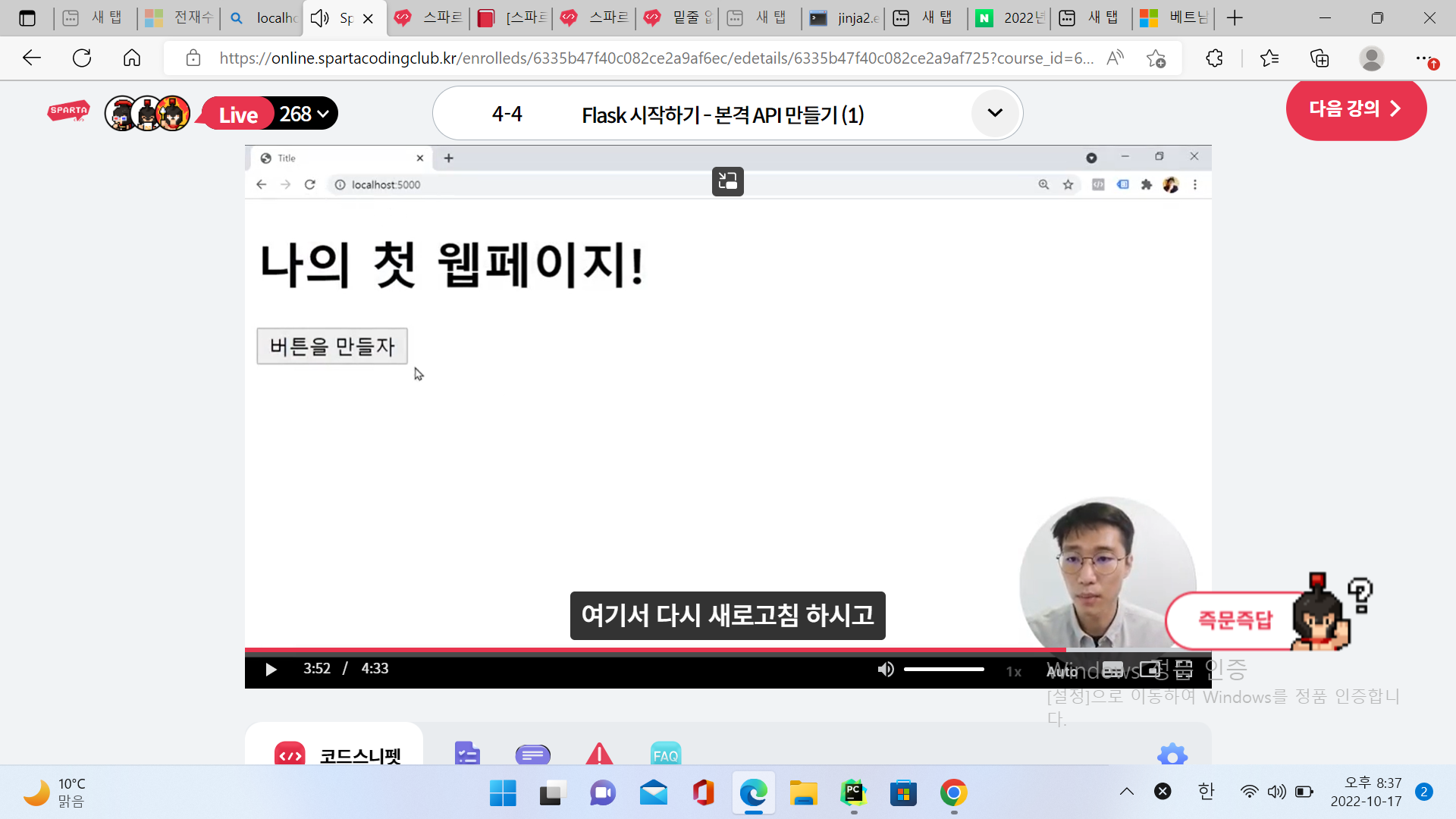Screen dimensions: 1456x819
Task: Toggle play on the lecture video
Action: coord(271,669)
